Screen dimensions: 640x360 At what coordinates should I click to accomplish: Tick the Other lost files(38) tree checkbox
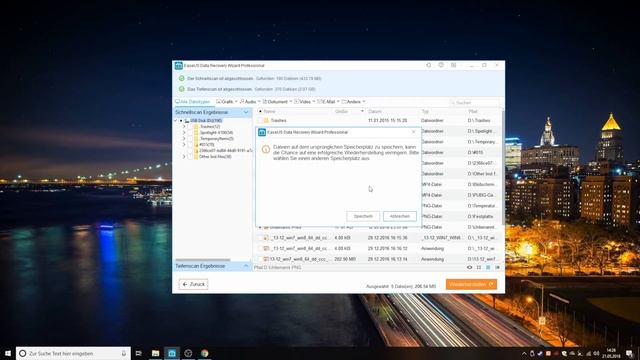[x=190, y=157]
